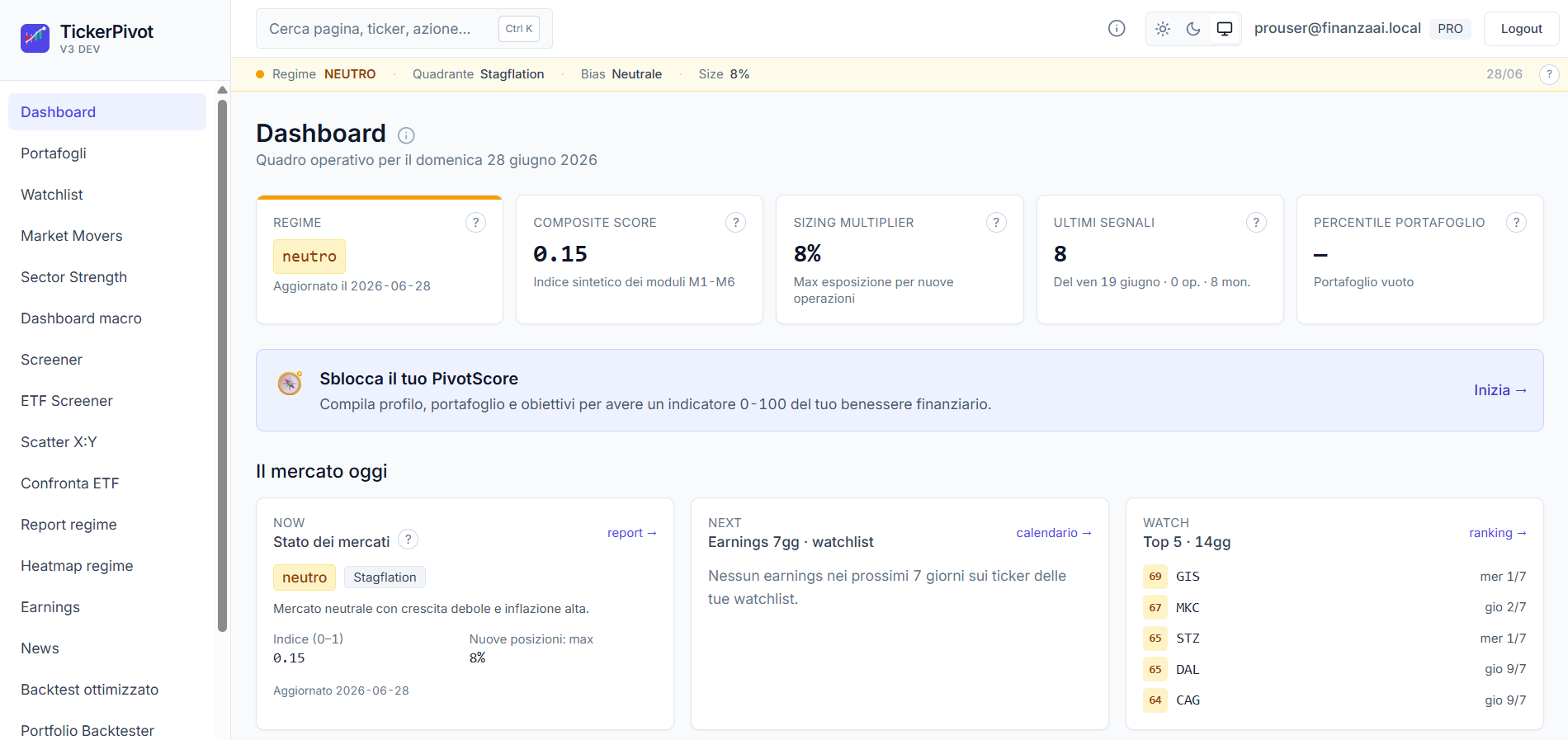
Task: Click neutro badge in Stato dei mercati
Action: (305, 577)
